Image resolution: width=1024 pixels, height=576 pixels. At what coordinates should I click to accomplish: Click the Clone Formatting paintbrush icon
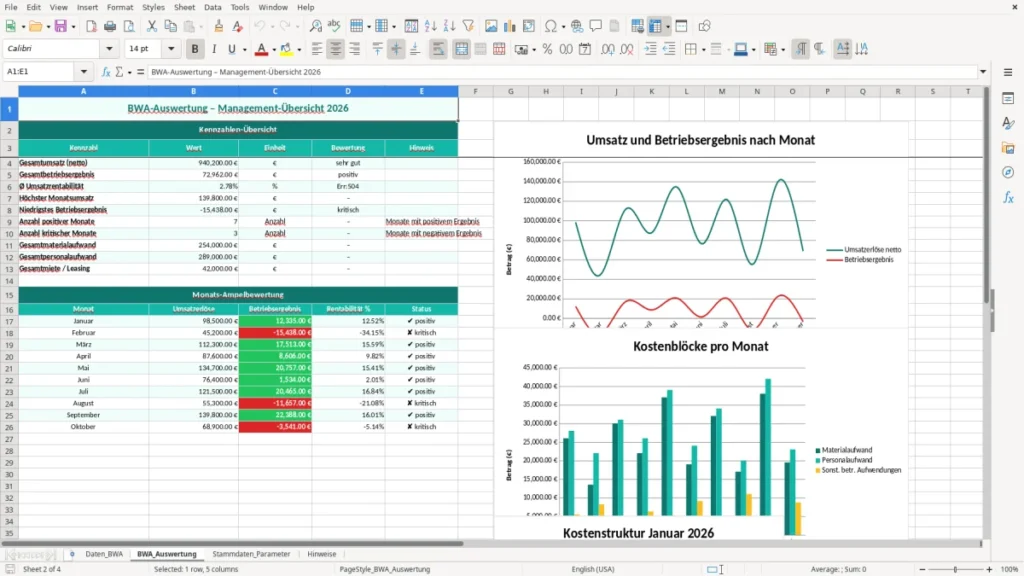pyautogui.click(x=219, y=26)
